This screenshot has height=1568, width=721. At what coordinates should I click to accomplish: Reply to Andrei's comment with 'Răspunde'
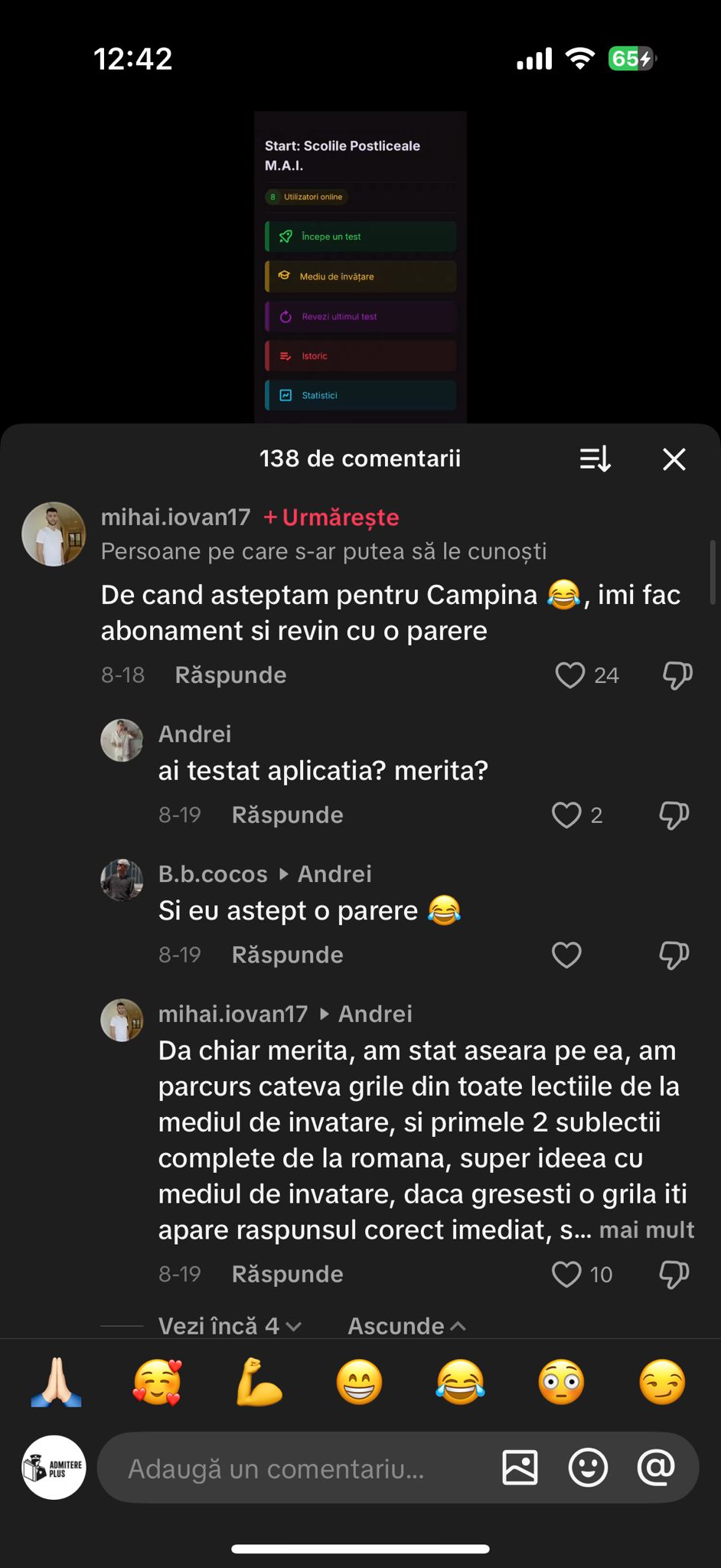click(287, 815)
